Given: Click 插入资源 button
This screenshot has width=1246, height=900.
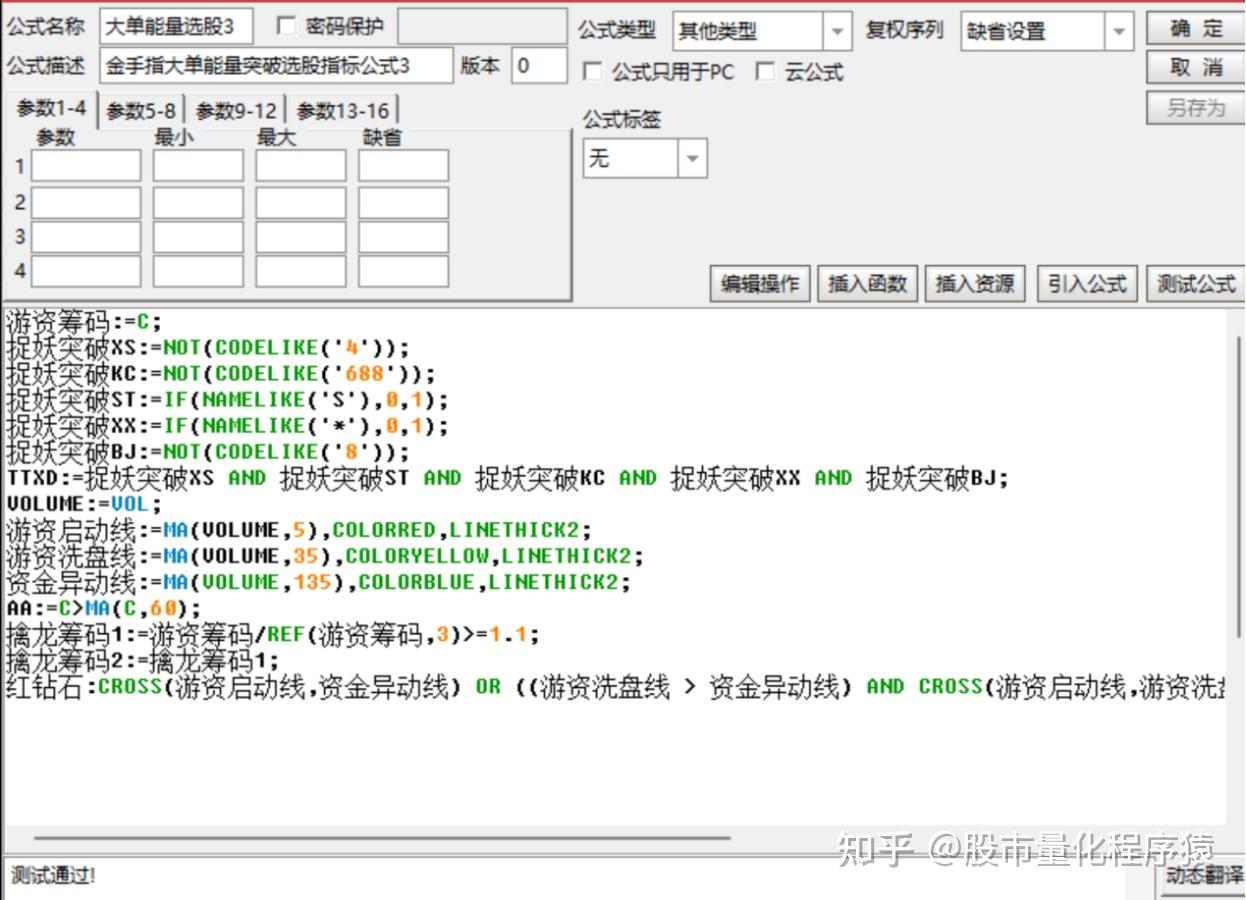Looking at the screenshot, I should click(974, 284).
